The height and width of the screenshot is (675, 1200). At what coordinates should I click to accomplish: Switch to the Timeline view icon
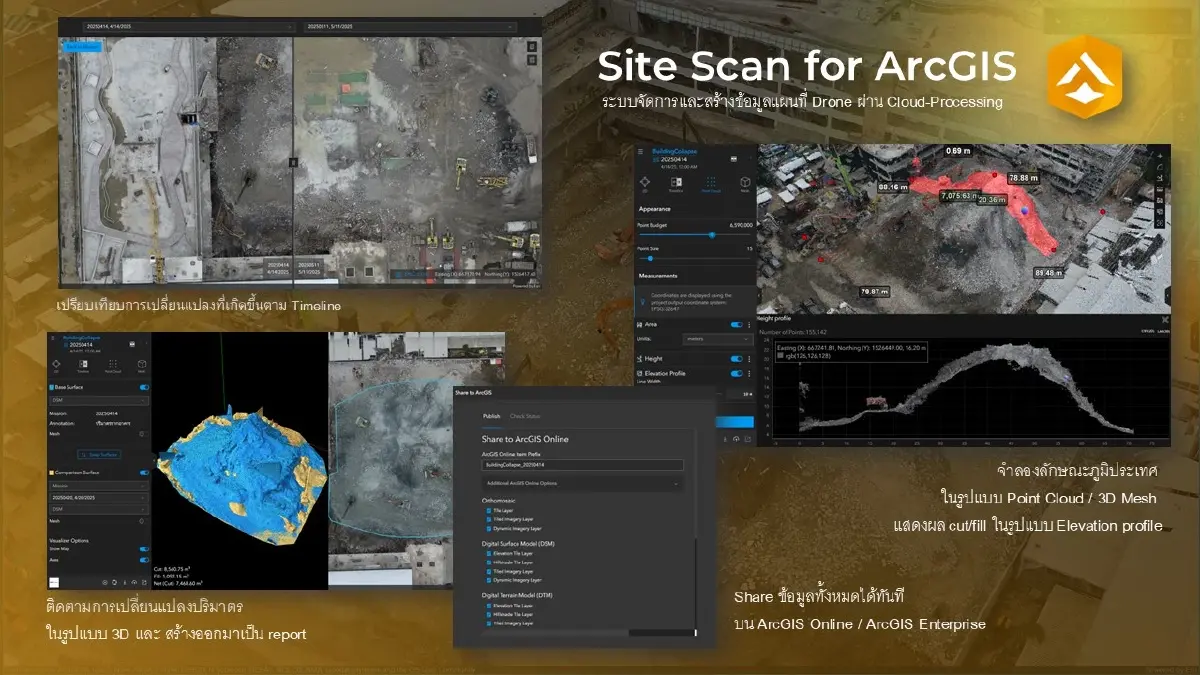pyautogui.click(x=676, y=183)
